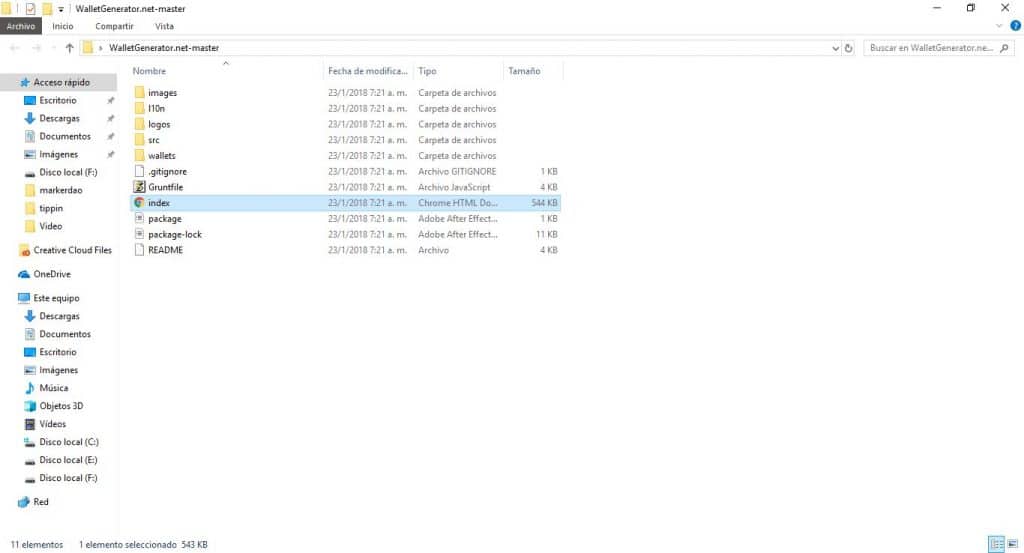Screen dimensions: 1024x553
Task: Open Objetos 3D under Este equipo
Action: pos(61,405)
